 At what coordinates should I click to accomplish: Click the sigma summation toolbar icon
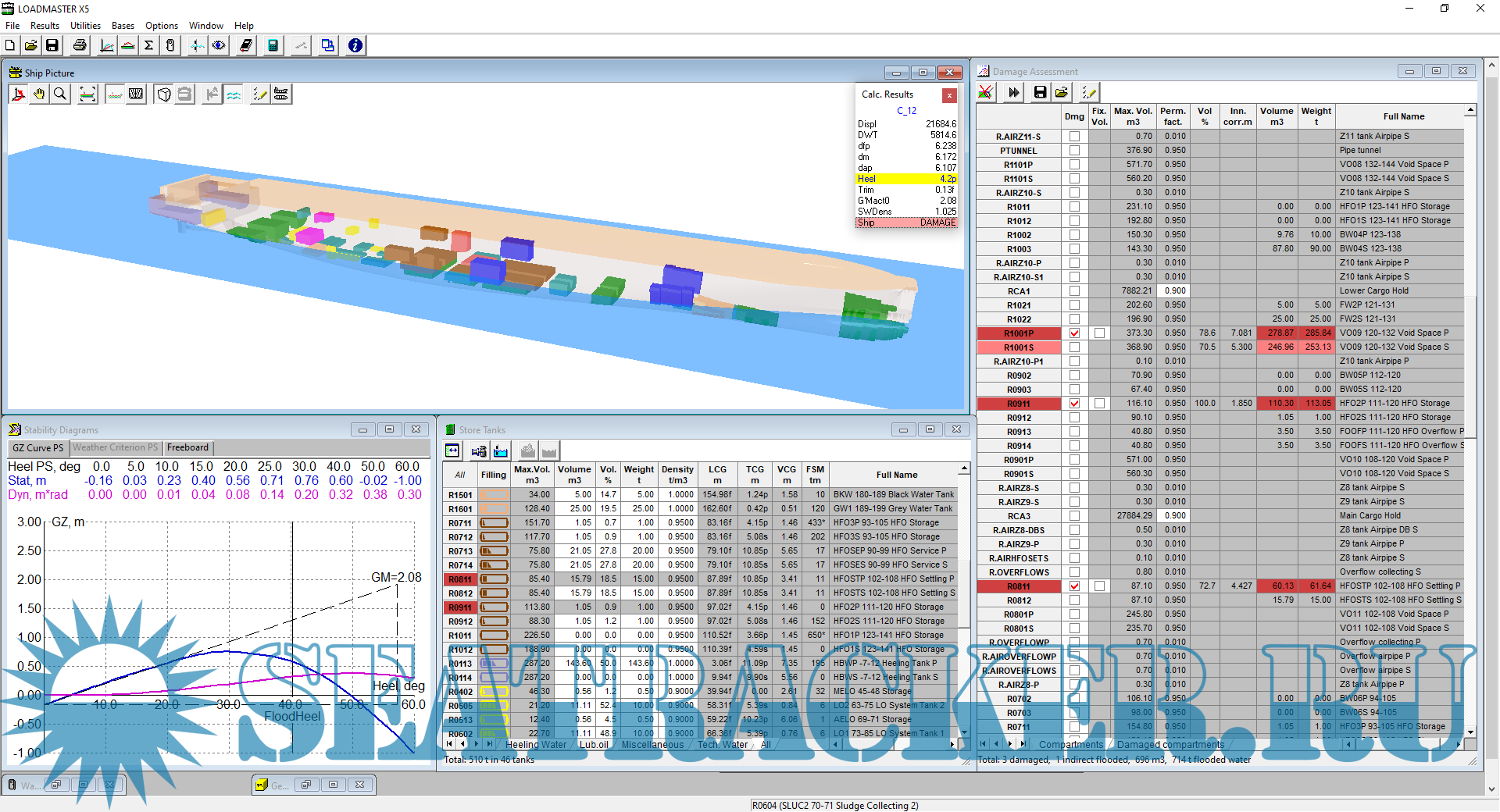coord(148,45)
